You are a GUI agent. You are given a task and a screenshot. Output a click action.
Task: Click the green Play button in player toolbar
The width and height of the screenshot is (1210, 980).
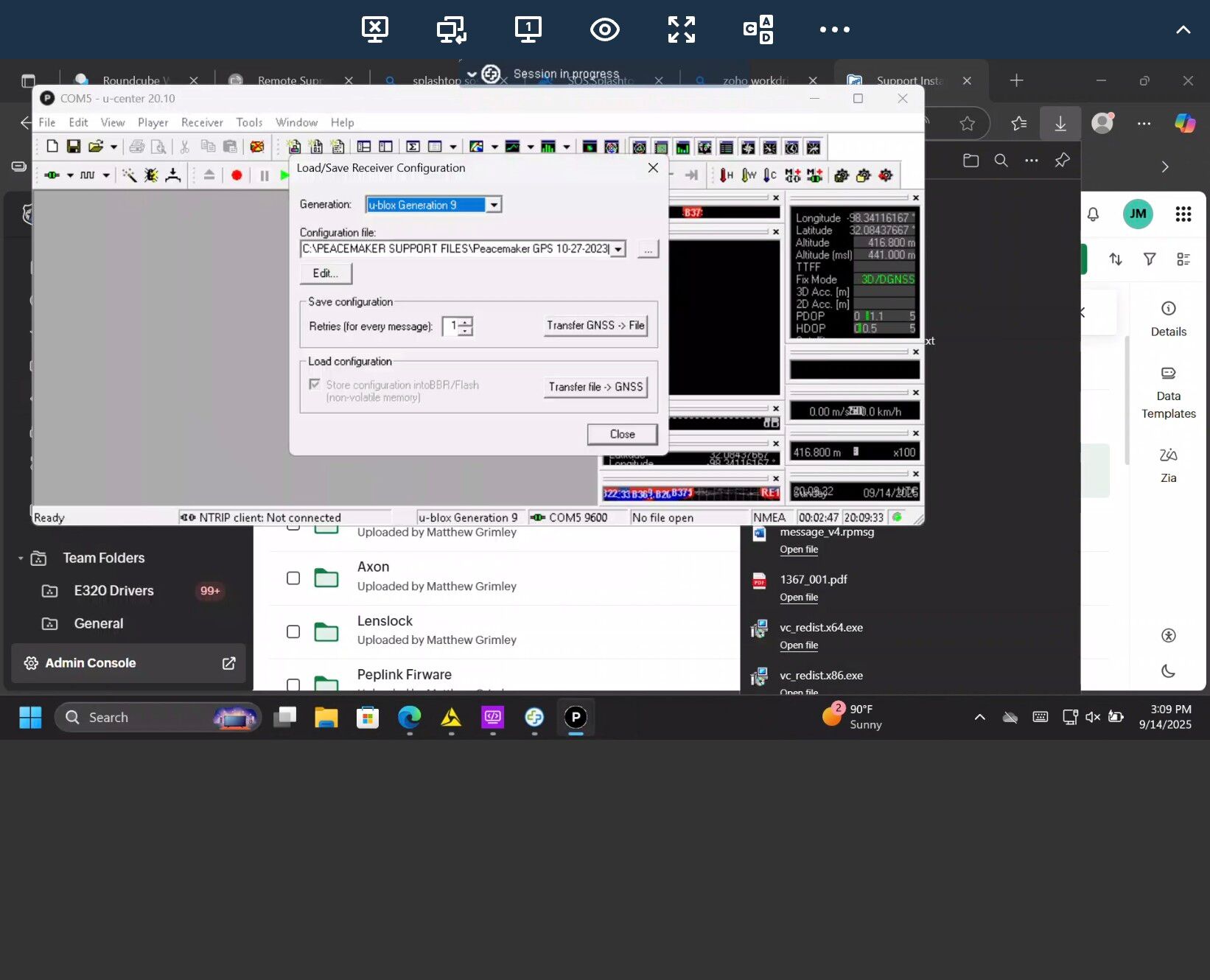pyautogui.click(x=284, y=175)
